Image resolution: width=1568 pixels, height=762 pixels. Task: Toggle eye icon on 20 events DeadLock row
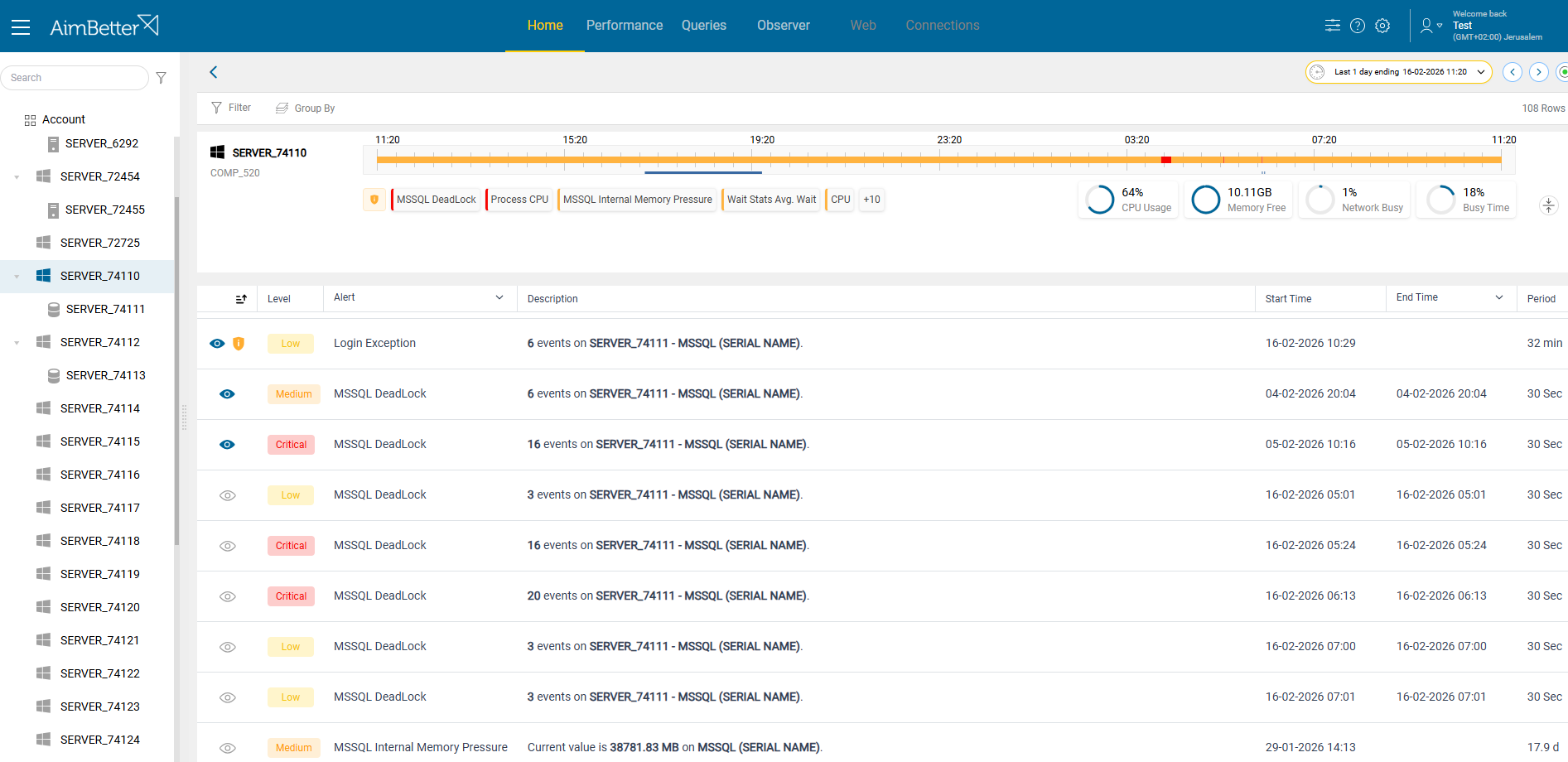point(228,596)
